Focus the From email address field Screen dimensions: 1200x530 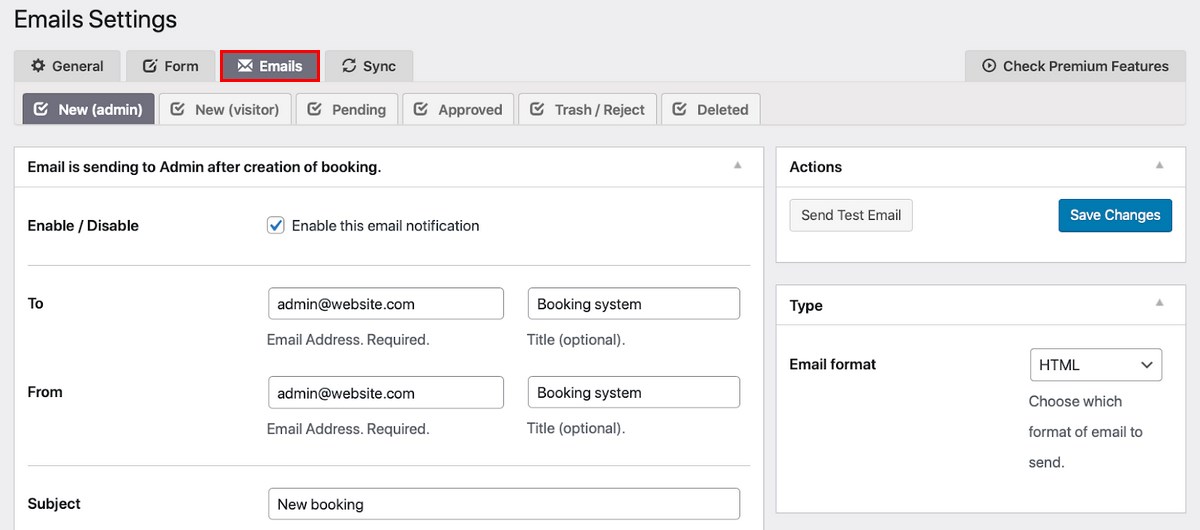(x=386, y=393)
